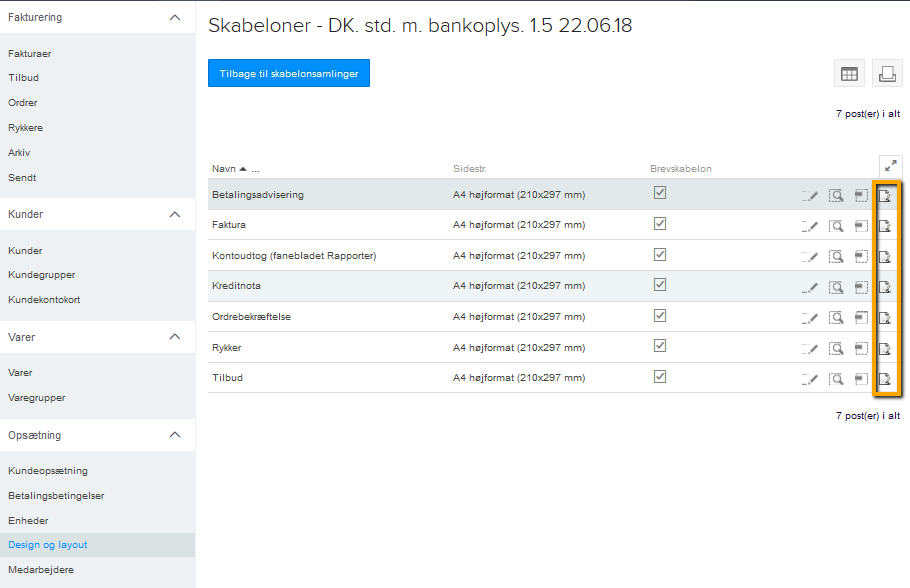Toggle the Brevskabelon checkbox for Kreditnota
The width and height of the screenshot is (910, 588).
click(x=659, y=286)
